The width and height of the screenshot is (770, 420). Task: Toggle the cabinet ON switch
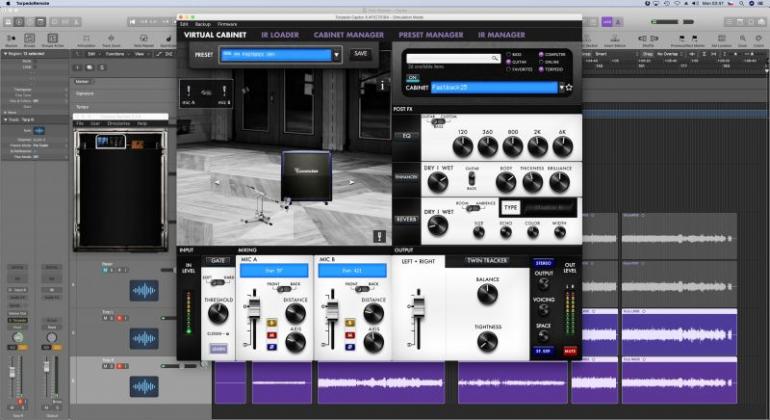(412, 78)
